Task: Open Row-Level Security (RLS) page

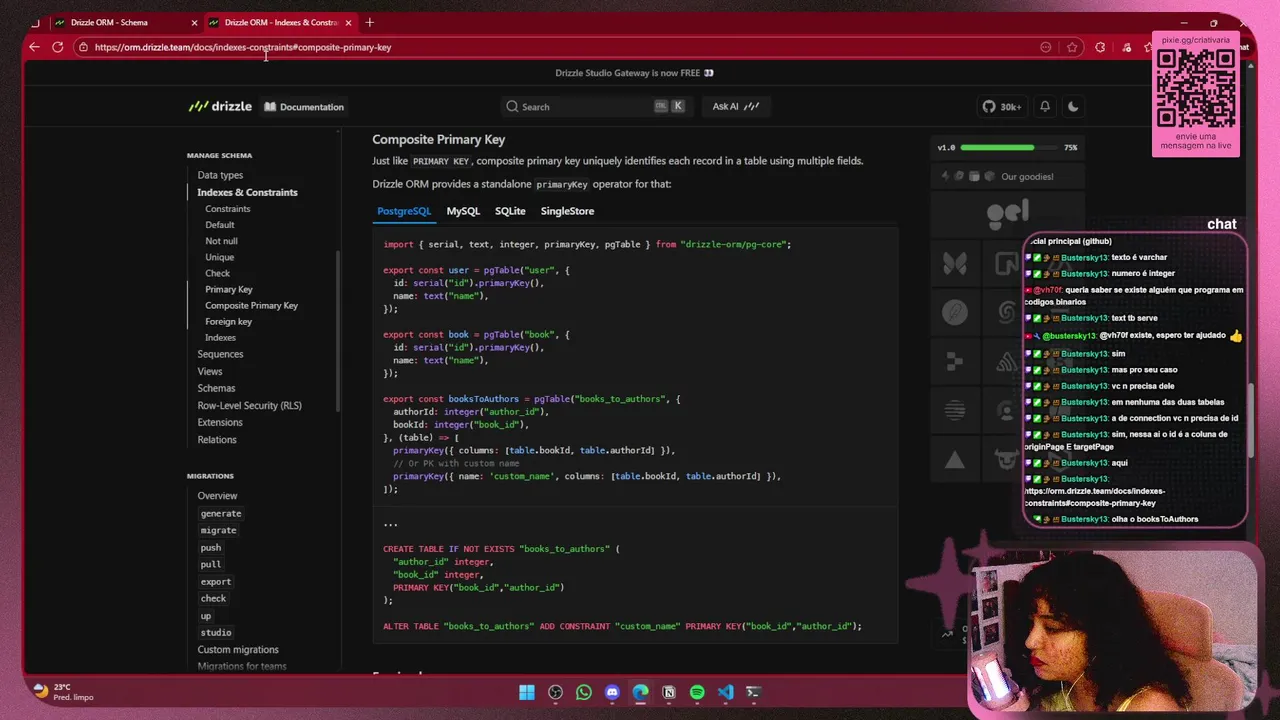Action: click(x=249, y=405)
